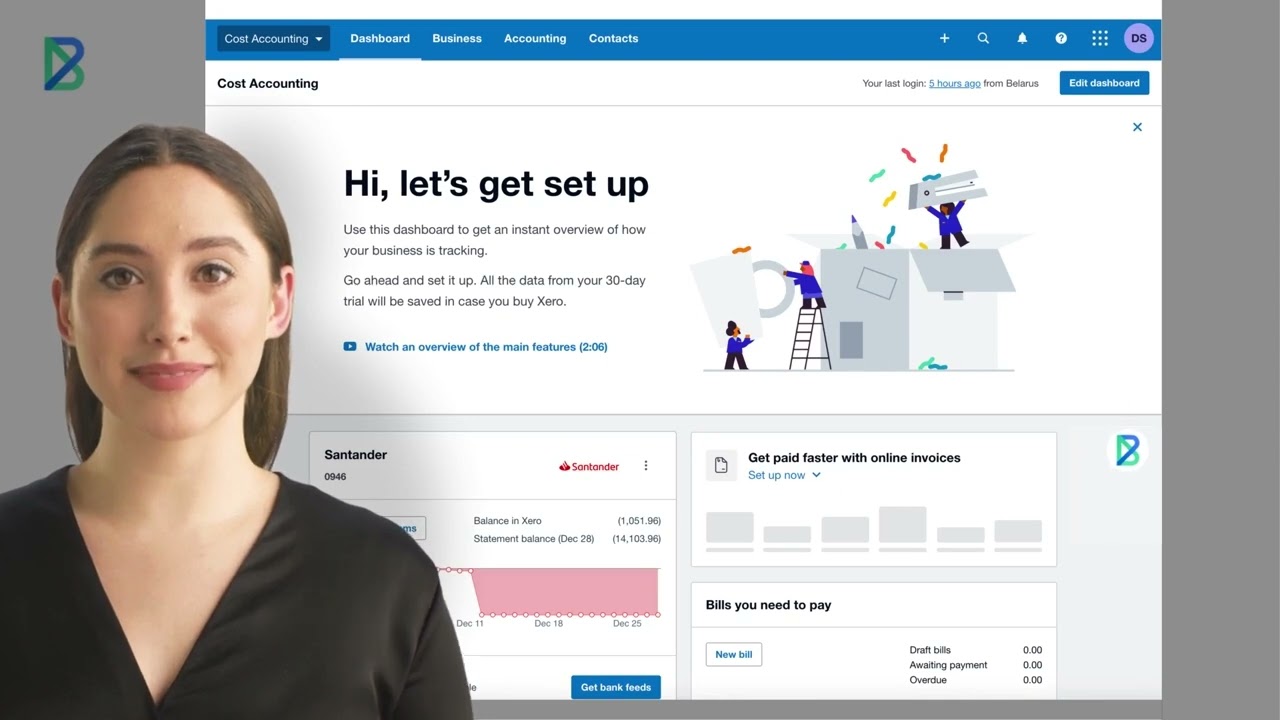
Task: Open the help question-mark icon
Action: (x=1061, y=38)
